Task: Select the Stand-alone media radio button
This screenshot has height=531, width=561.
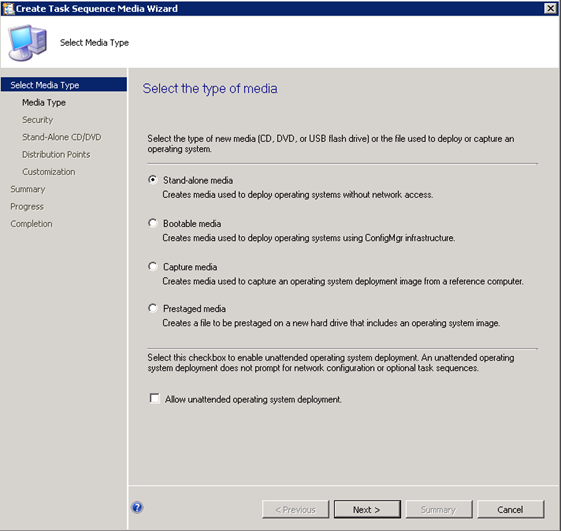Action: point(153,180)
